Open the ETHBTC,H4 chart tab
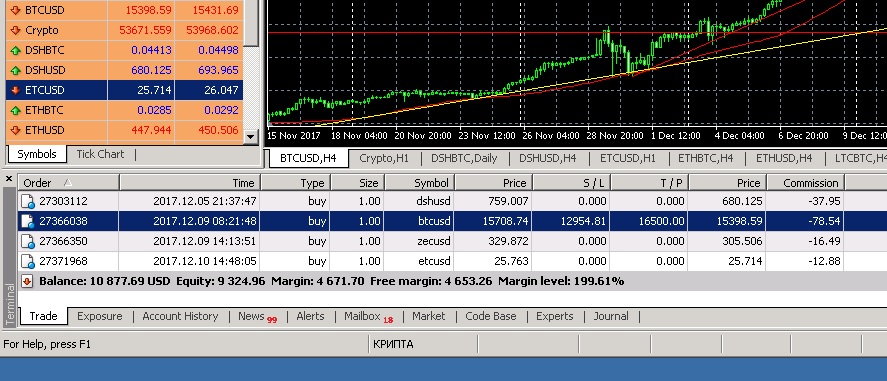The height and width of the screenshot is (381, 887). point(705,158)
